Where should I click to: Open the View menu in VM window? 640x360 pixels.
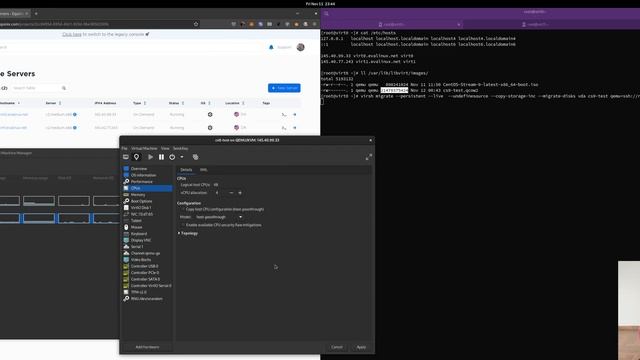pyautogui.click(x=165, y=149)
